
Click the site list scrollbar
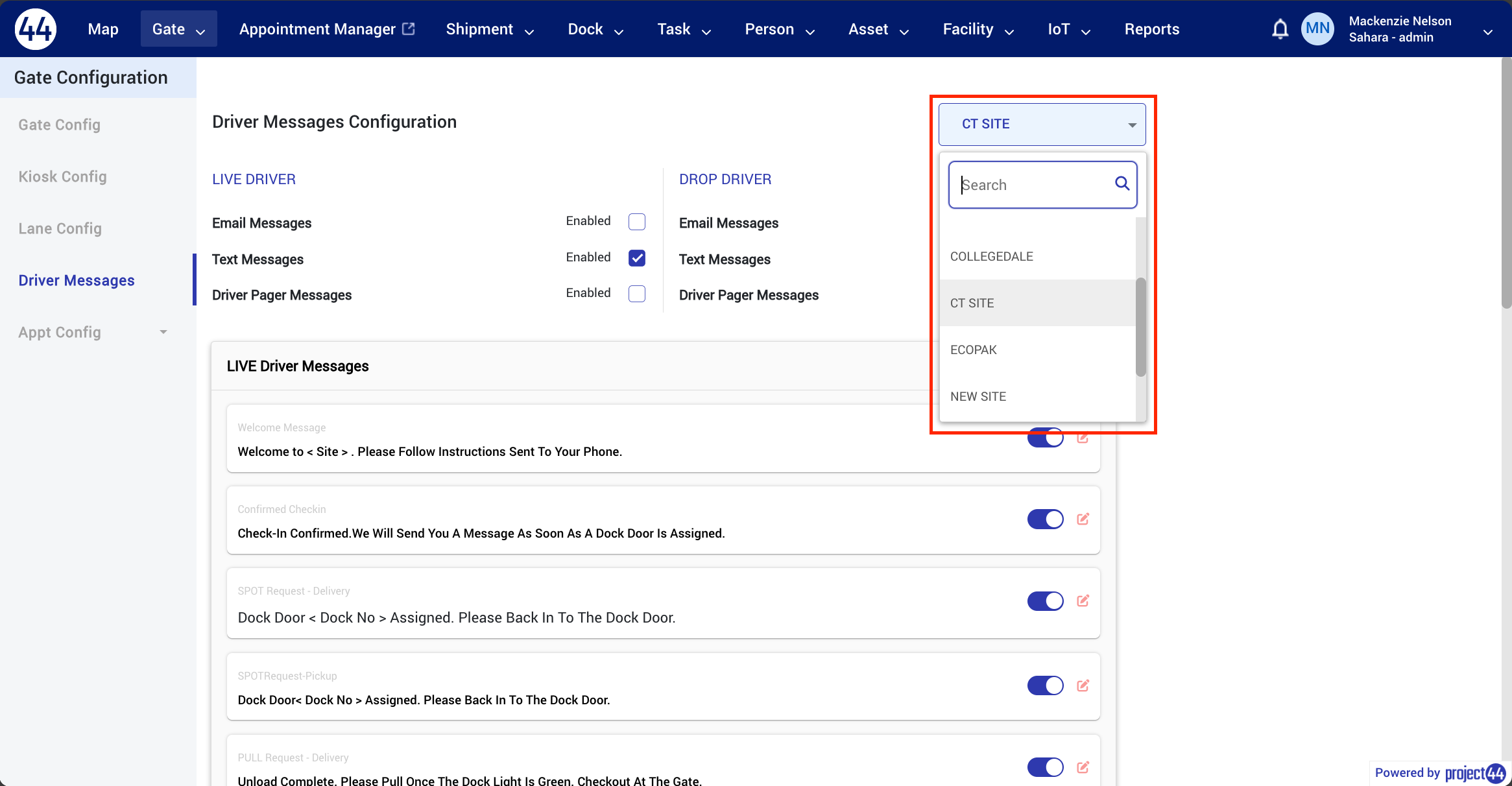click(x=1140, y=327)
